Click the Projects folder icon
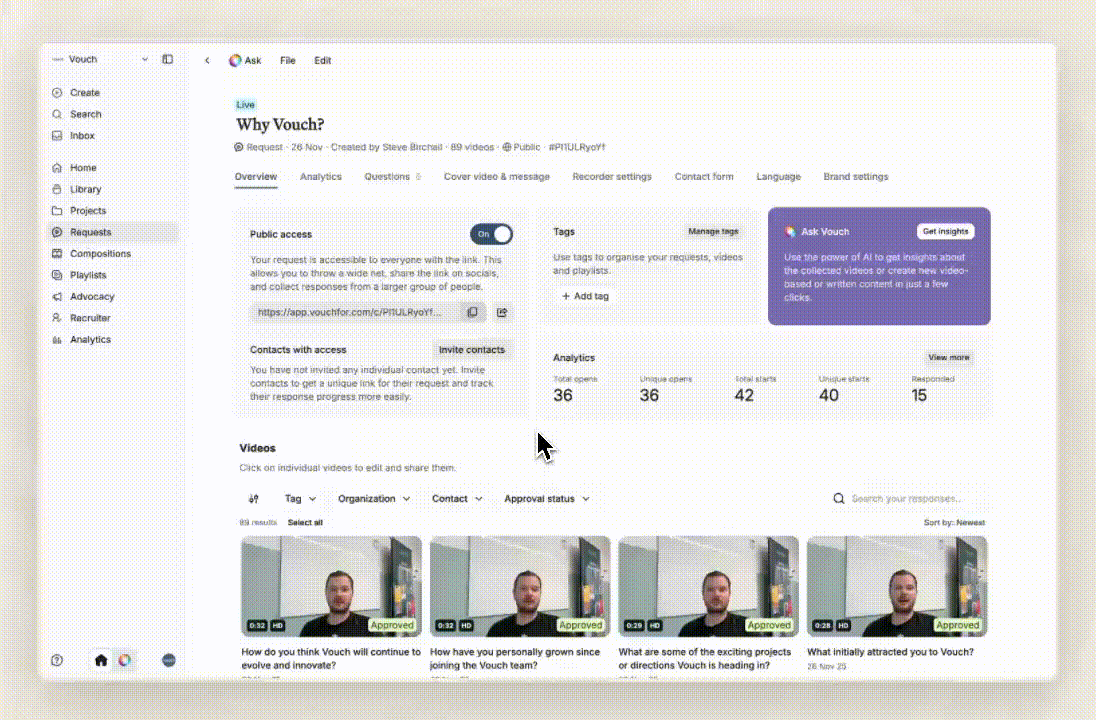 57,210
